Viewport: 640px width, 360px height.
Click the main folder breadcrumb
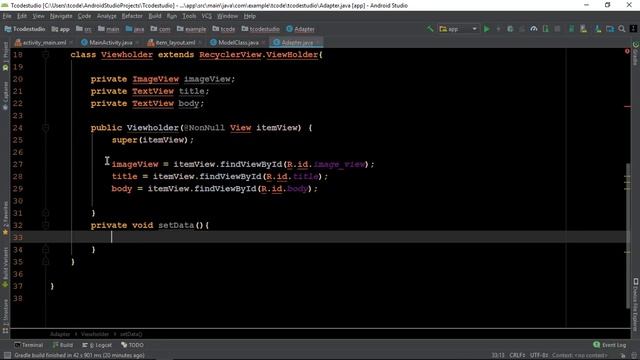tap(109, 29)
